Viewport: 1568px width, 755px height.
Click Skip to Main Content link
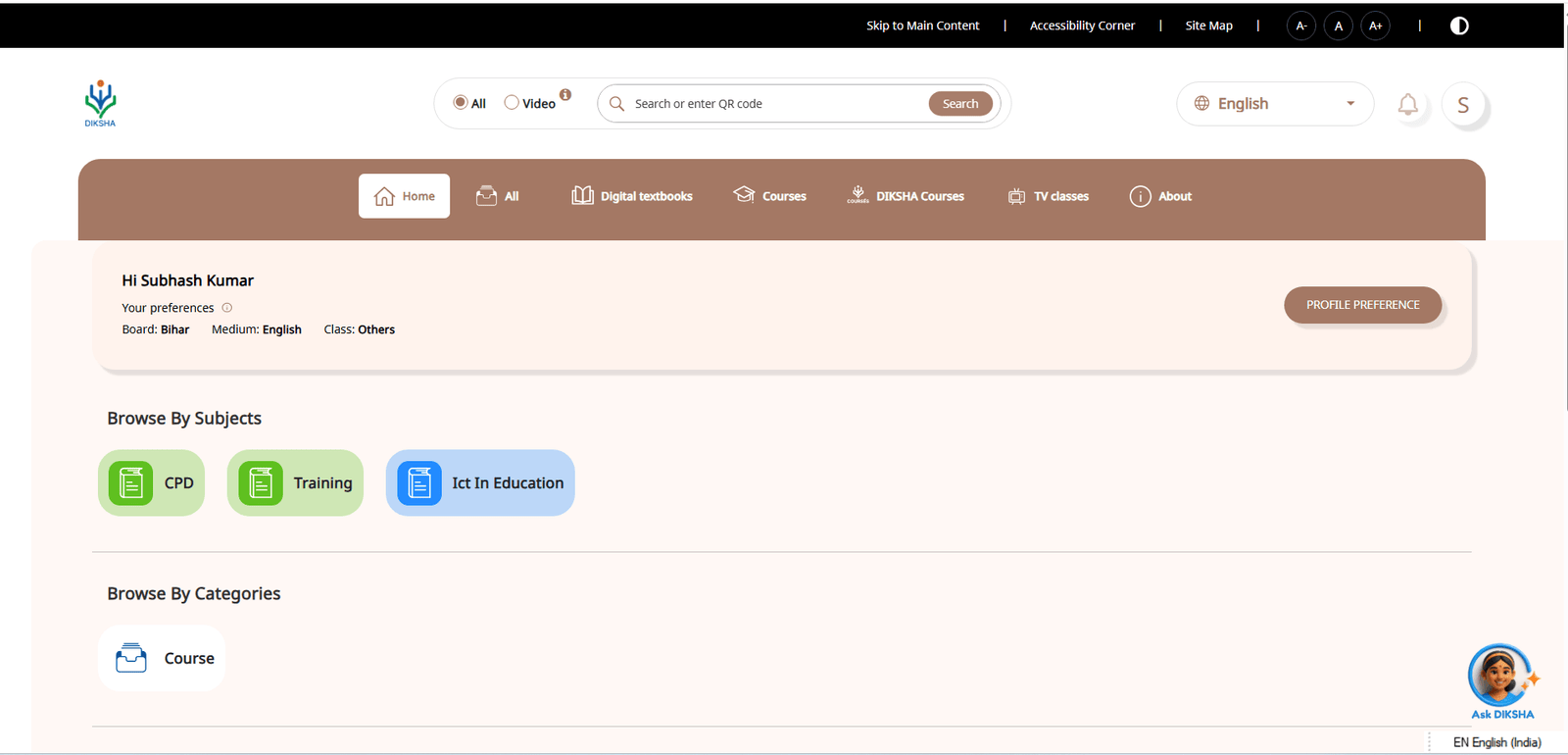(922, 25)
